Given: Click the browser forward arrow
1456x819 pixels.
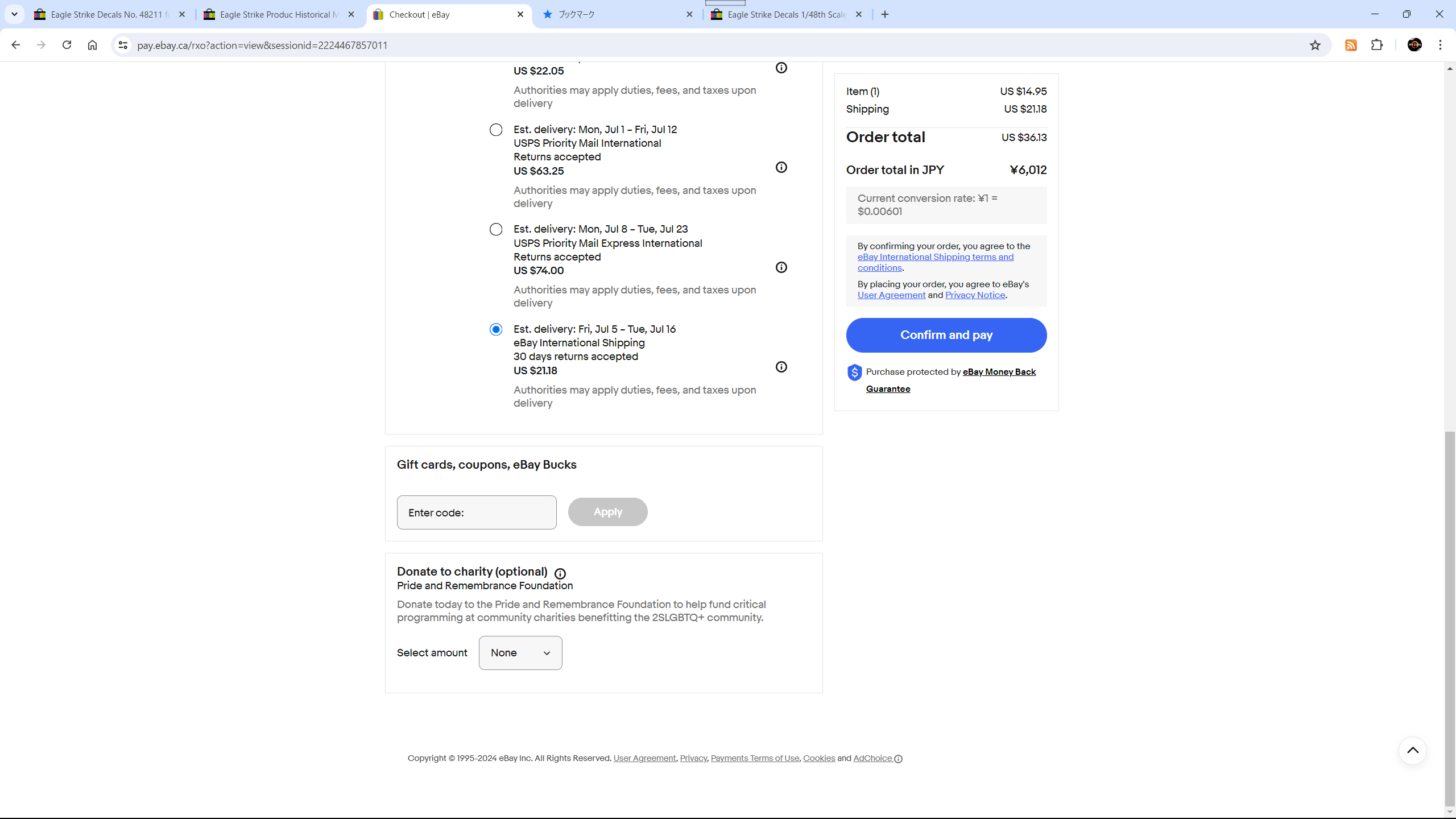Looking at the screenshot, I should 41,45.
